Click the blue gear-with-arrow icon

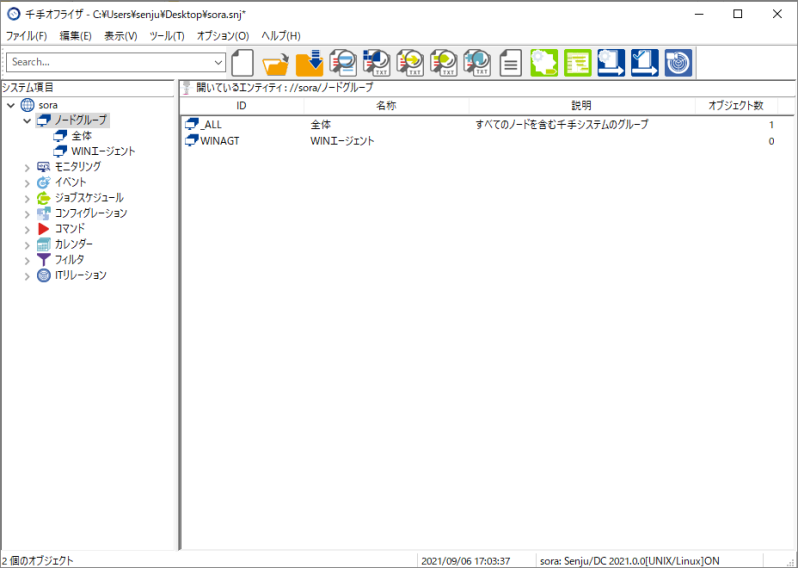(611, 63)
